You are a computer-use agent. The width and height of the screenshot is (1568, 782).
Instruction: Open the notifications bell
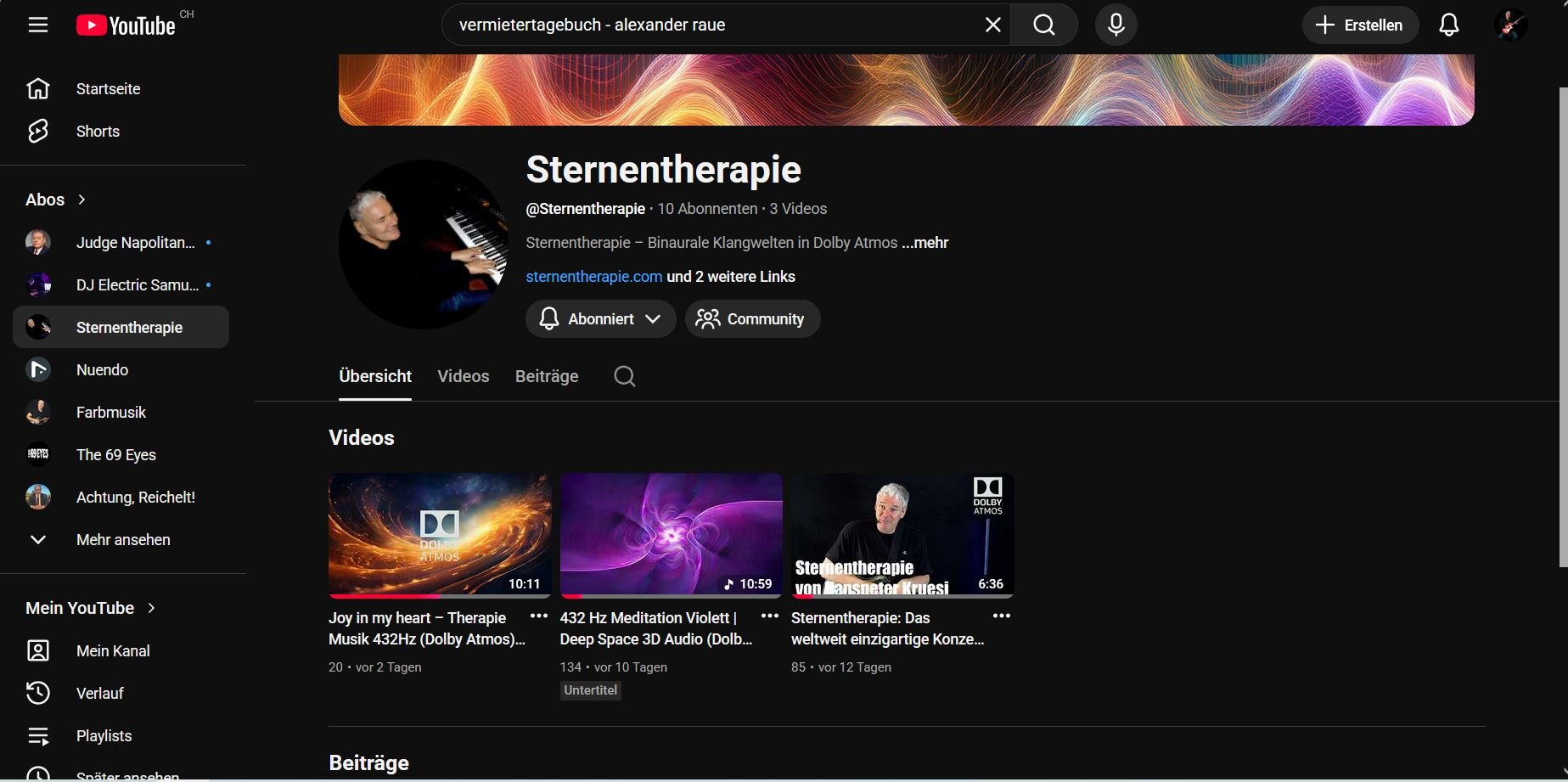pos(1448,25)
